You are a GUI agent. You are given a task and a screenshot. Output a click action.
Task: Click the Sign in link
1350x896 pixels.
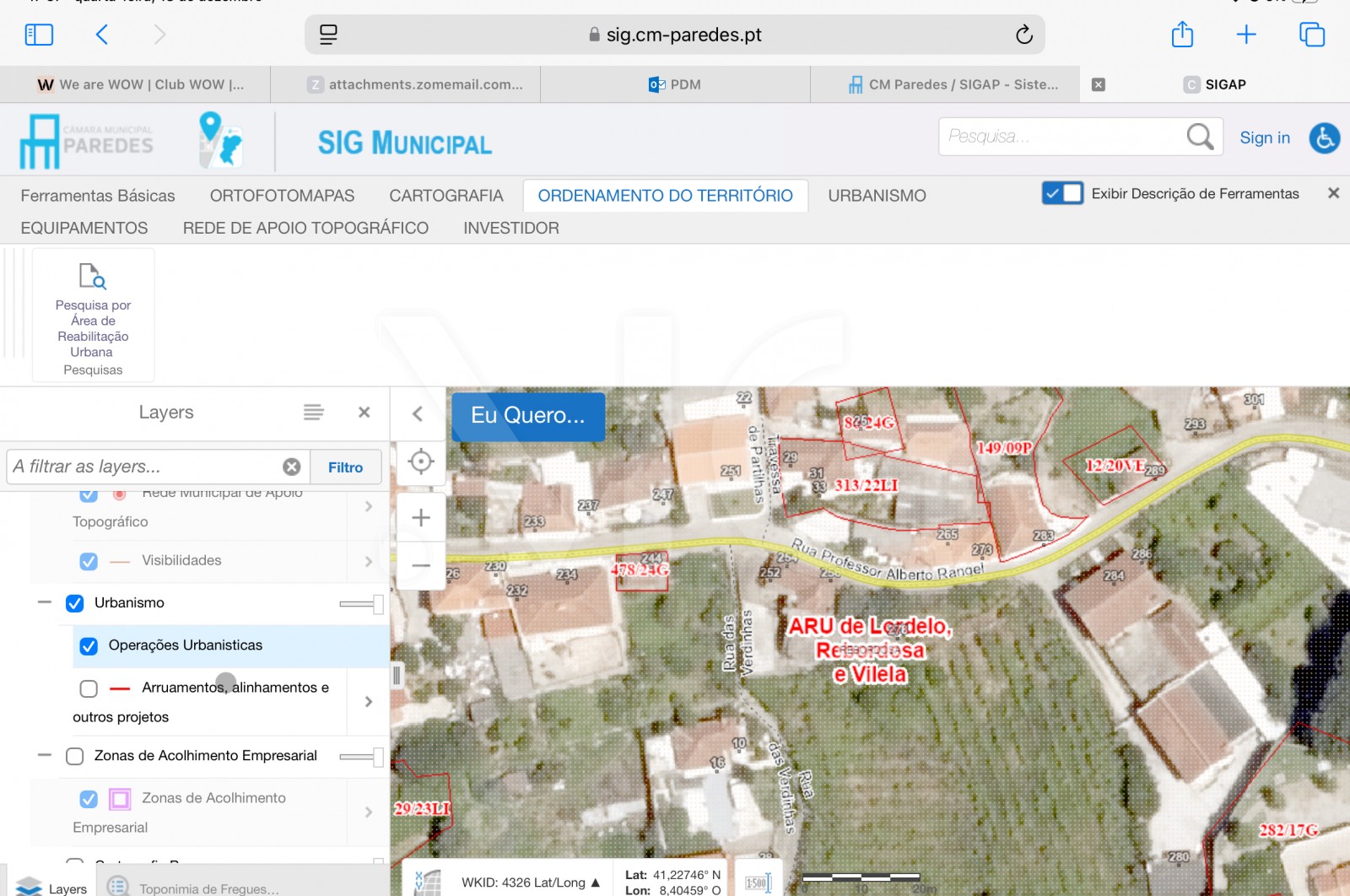coord(1264,138)
